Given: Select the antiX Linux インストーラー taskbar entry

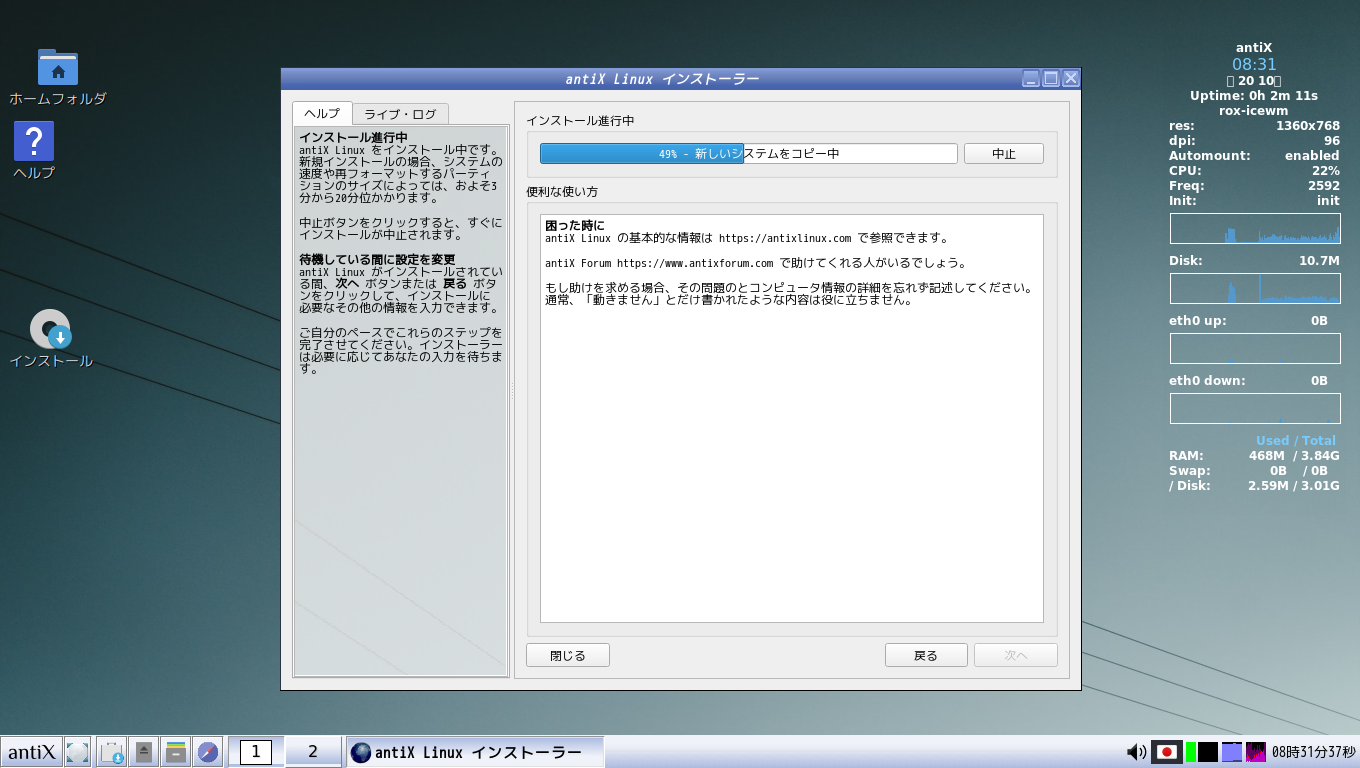Looking at the screenshot, I should click(476, 752).
